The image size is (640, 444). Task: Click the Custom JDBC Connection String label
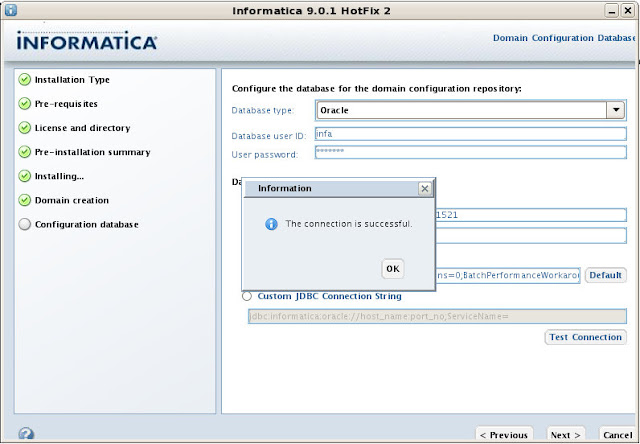pyautogui.click(x=329, y=296)
